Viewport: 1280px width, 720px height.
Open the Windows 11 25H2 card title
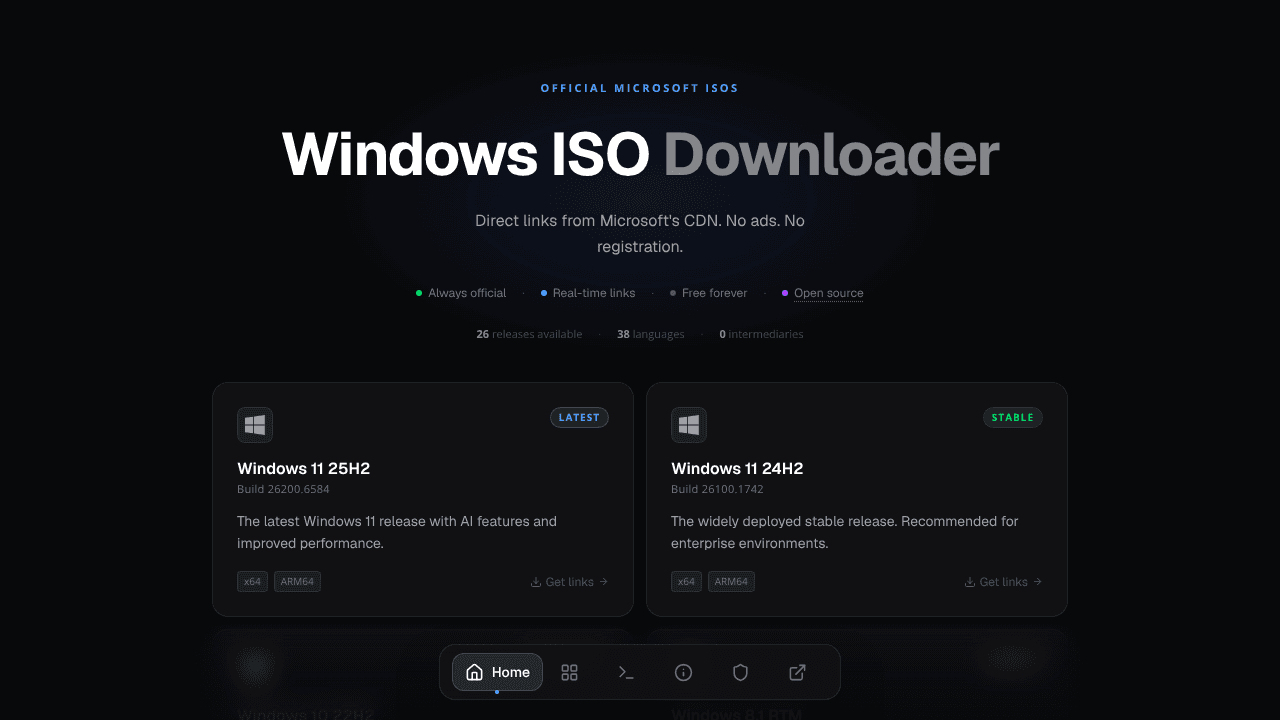click(304, 468)
